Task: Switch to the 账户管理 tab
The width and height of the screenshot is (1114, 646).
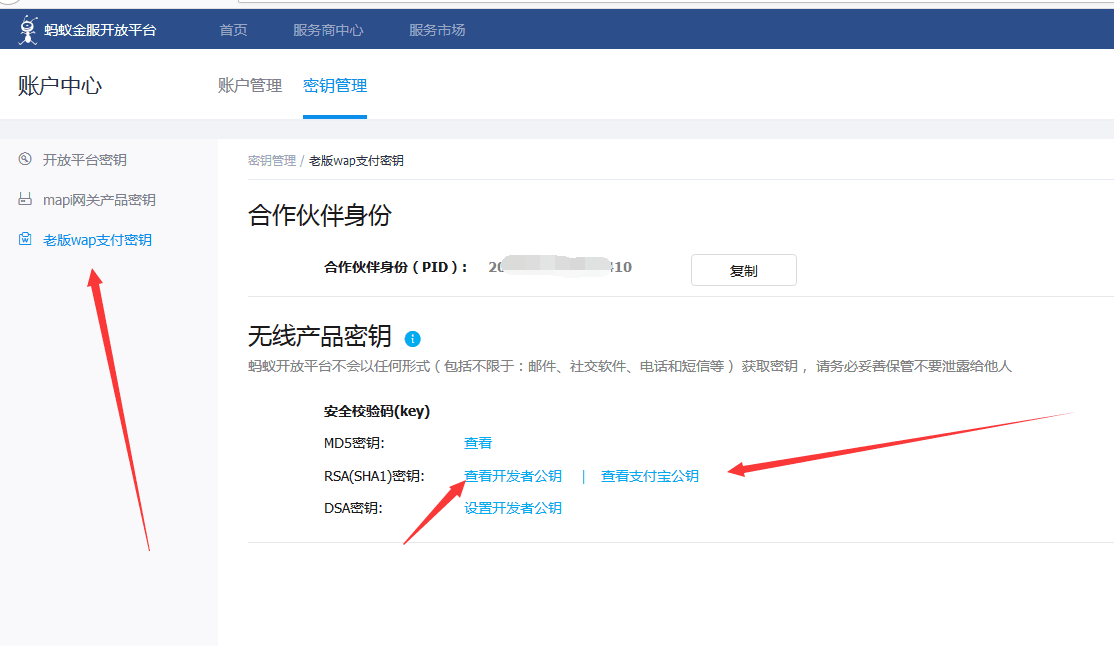Action: [x=250, y=86]
